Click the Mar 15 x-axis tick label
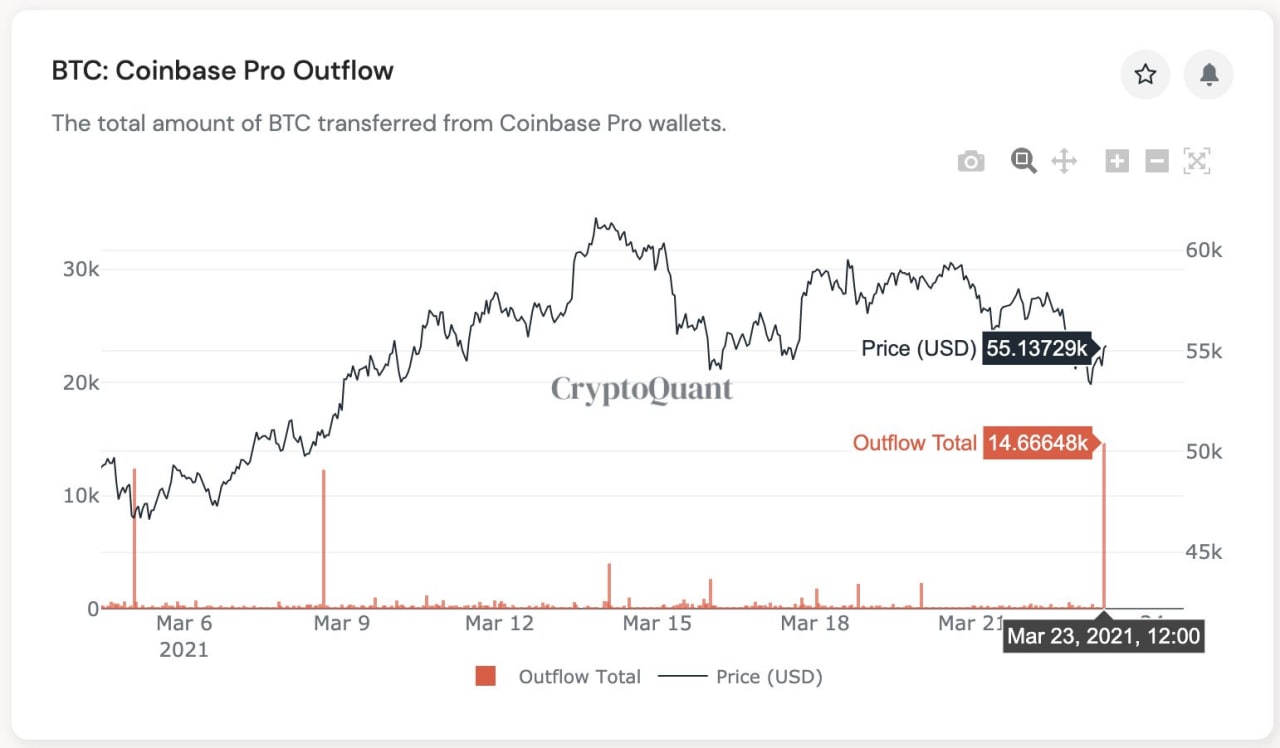This screenshot has height=748, width=1280. coord(656,623)
